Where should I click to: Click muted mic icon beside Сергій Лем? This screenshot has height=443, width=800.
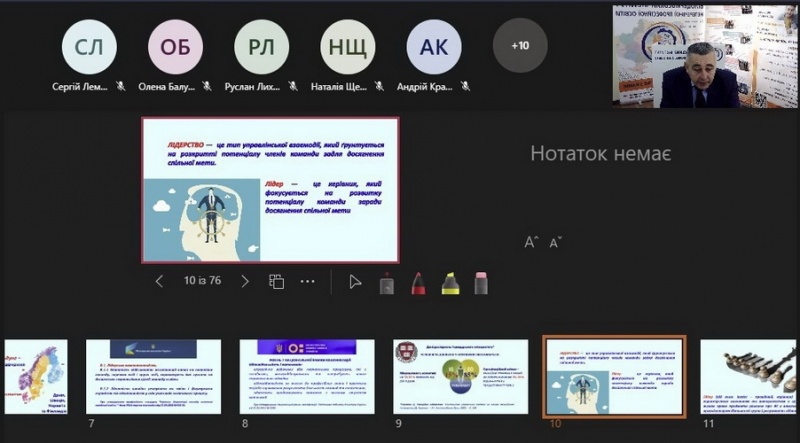tap(120, 86)
